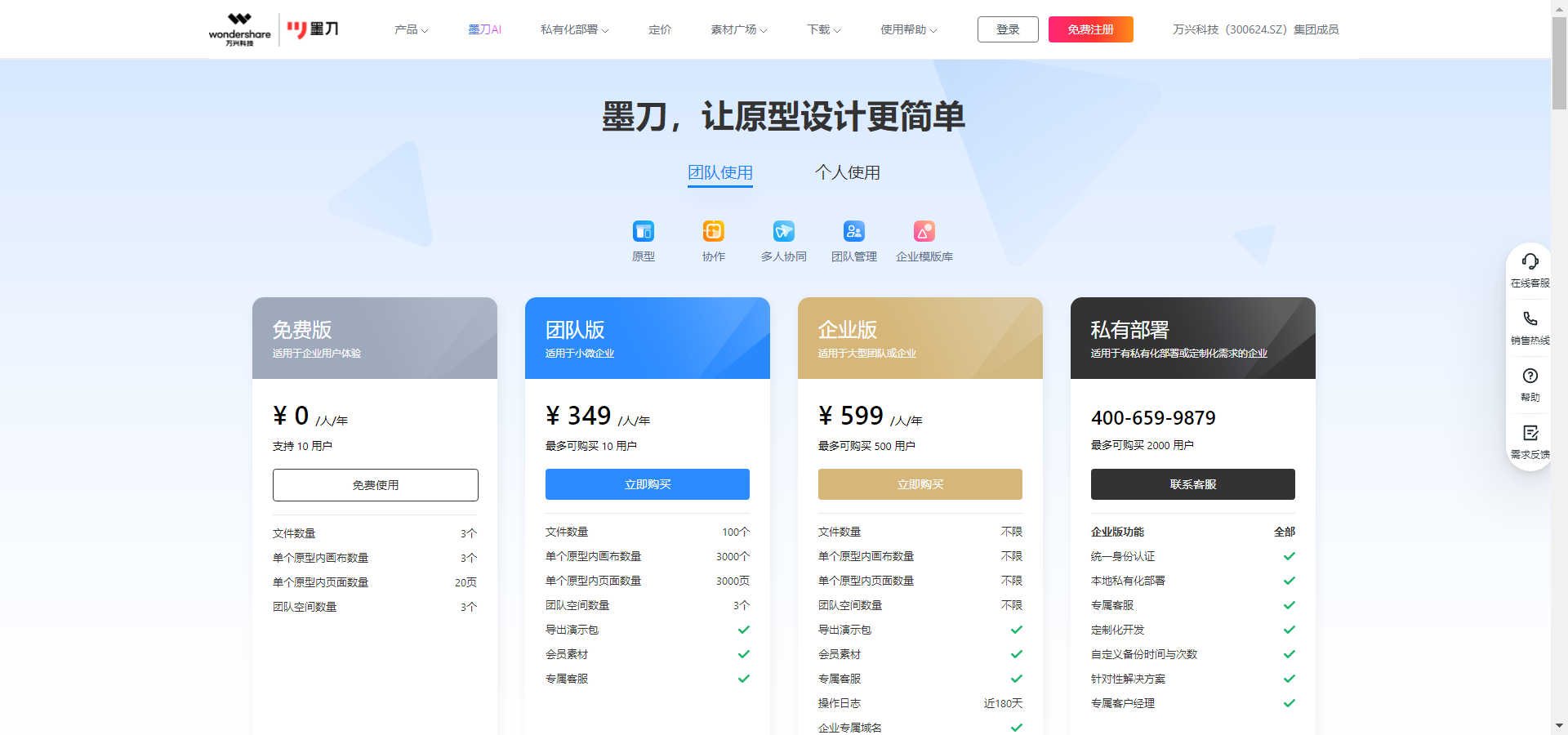
Task: Click the 免费版 plan header card
Action: click(x=375, y=338)
